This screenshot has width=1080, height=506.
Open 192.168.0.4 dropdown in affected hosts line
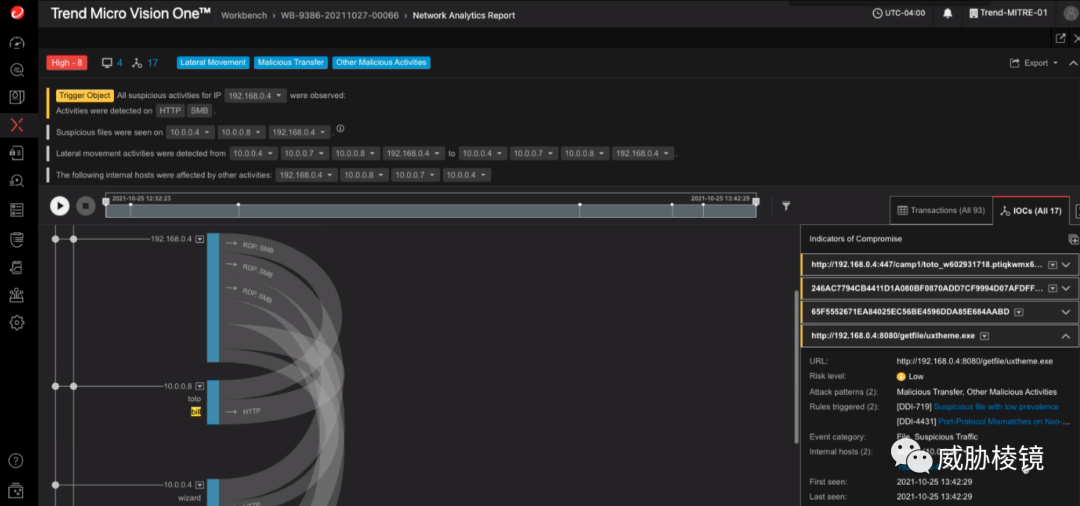tap(307, 176)
